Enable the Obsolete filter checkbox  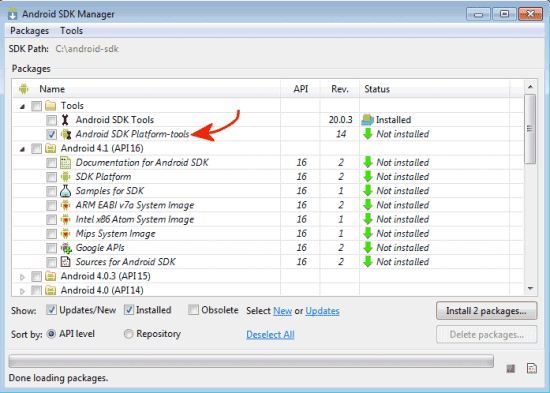(x=193, y=310)
